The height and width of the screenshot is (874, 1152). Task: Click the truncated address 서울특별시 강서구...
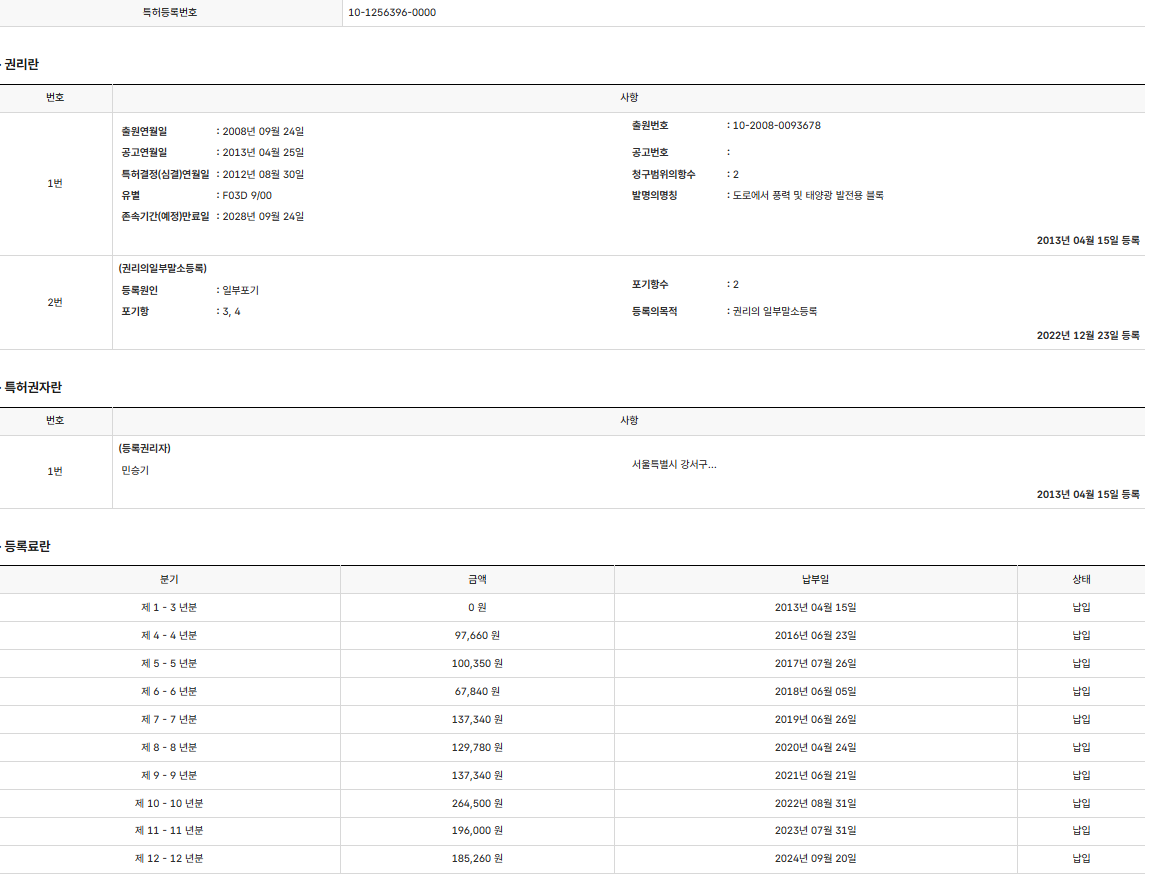(x=674, y=465)
